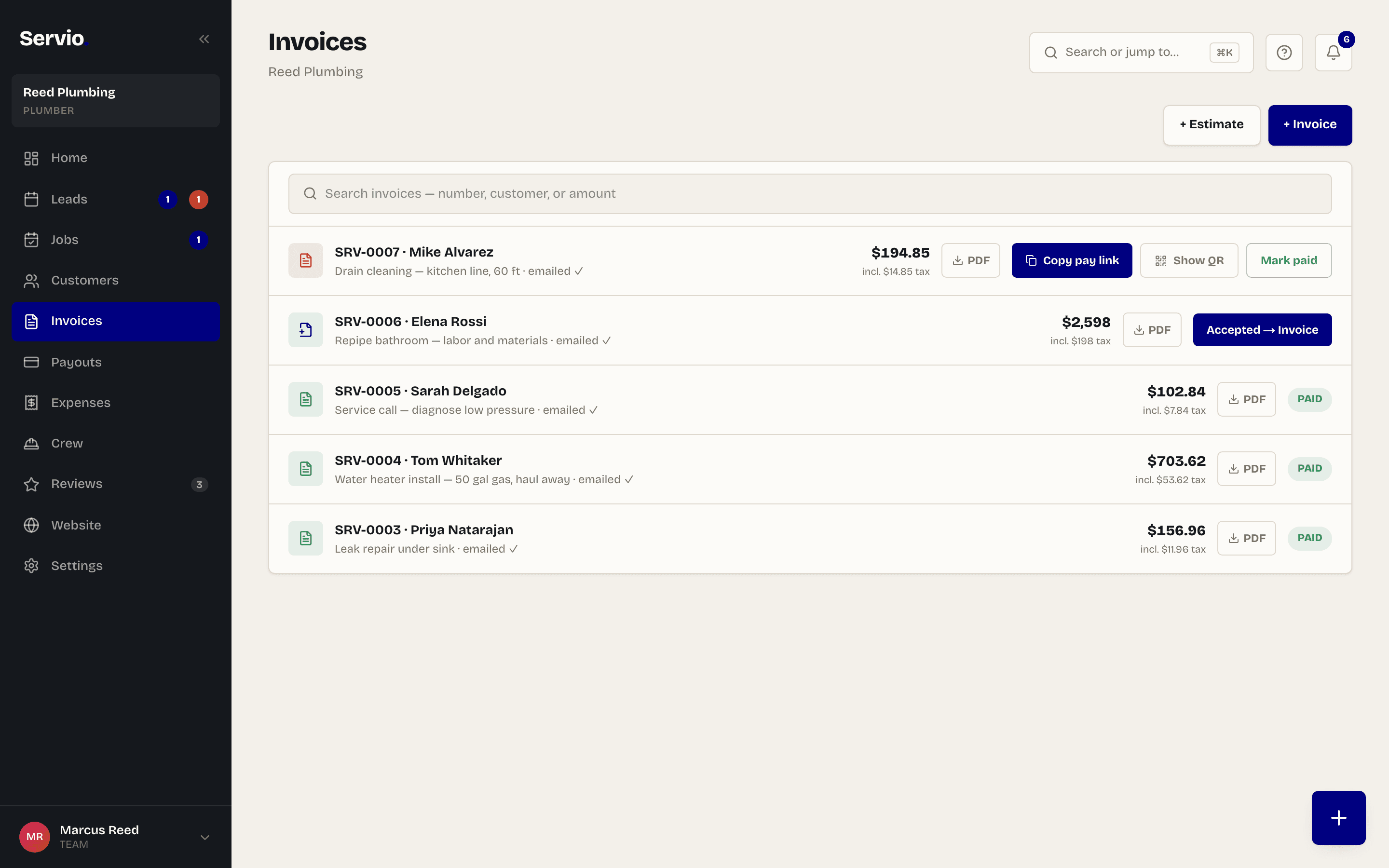Download PDF for SRV-0007

click(x=970, y=260)
